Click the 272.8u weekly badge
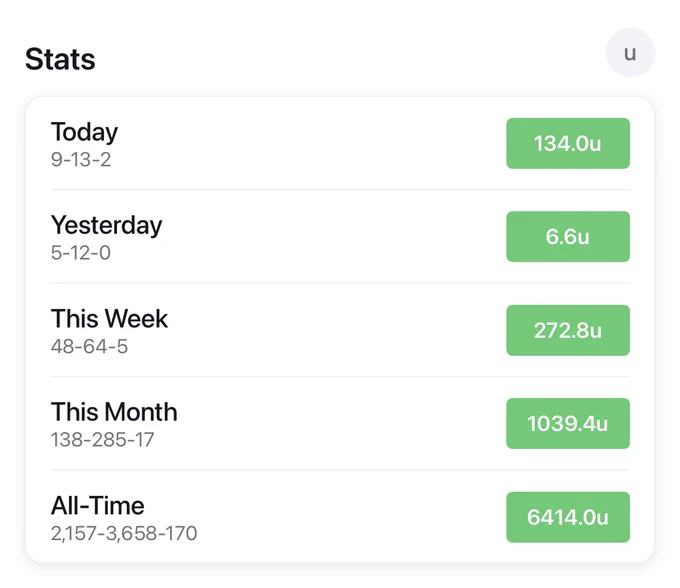This screenshot has height=588, width=680. (x=568, y=330)
